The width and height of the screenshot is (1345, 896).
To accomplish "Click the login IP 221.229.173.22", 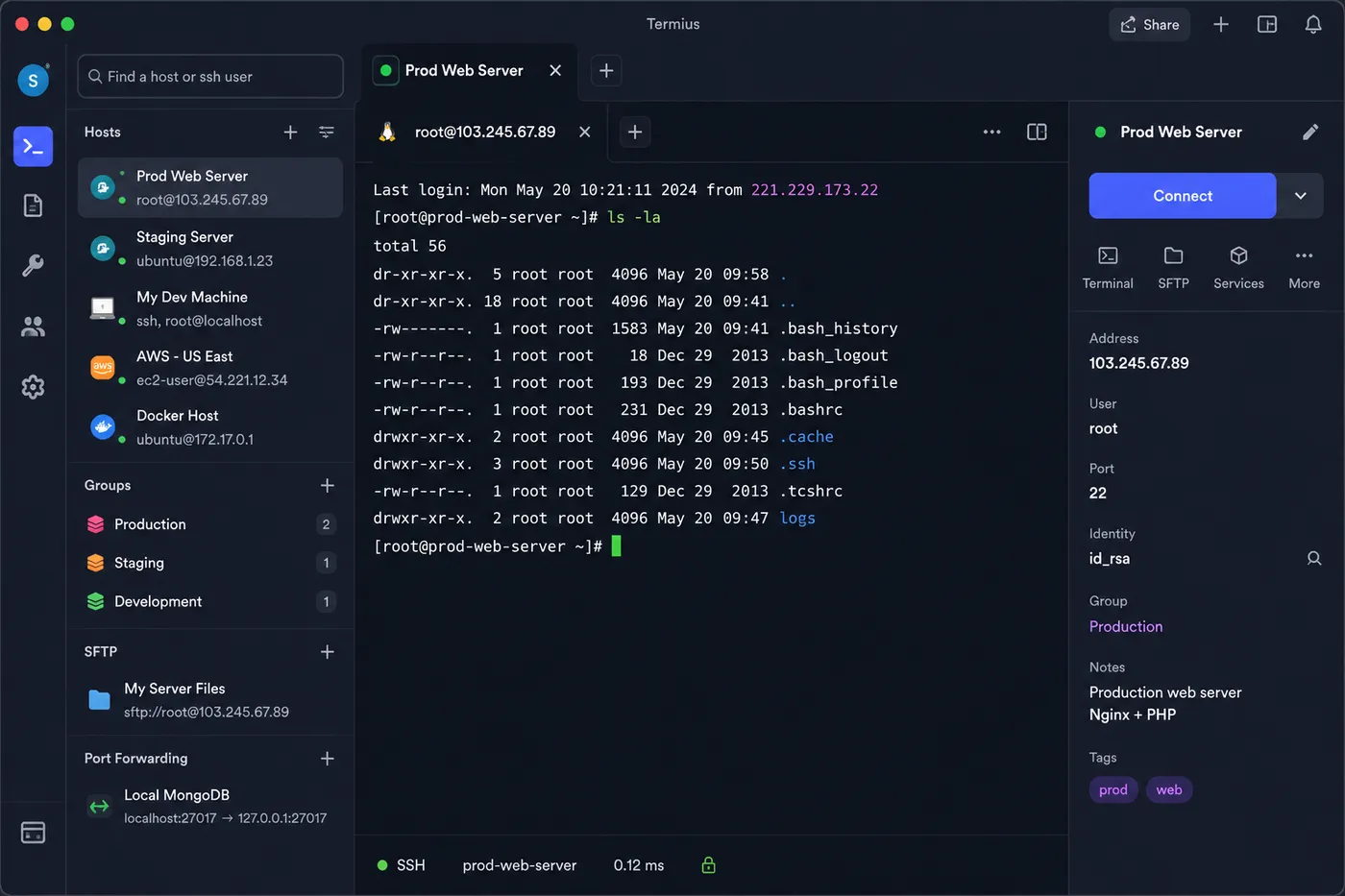I will [815, 190].
